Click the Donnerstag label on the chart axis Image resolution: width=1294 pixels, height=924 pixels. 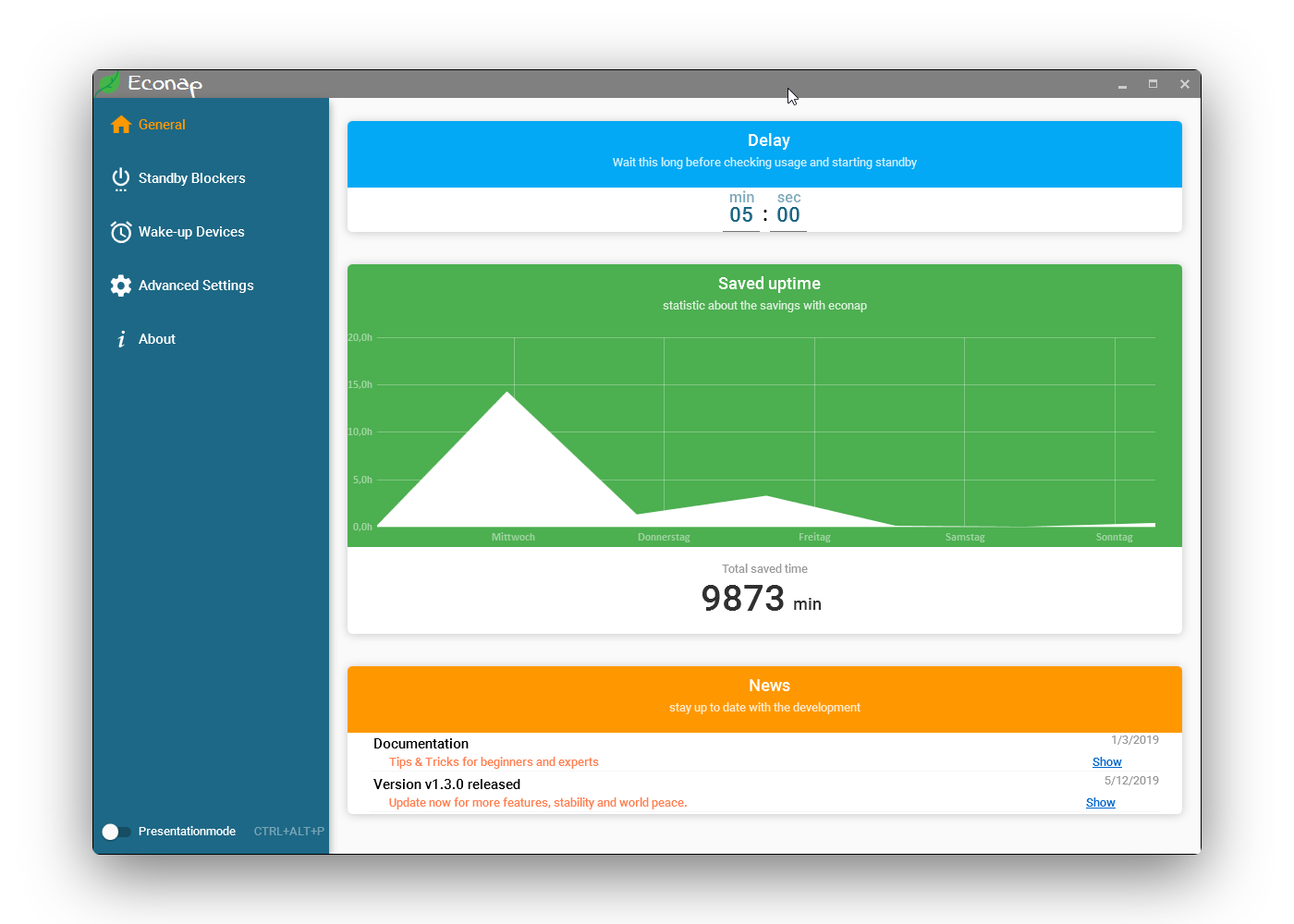[x=664, y=537]
